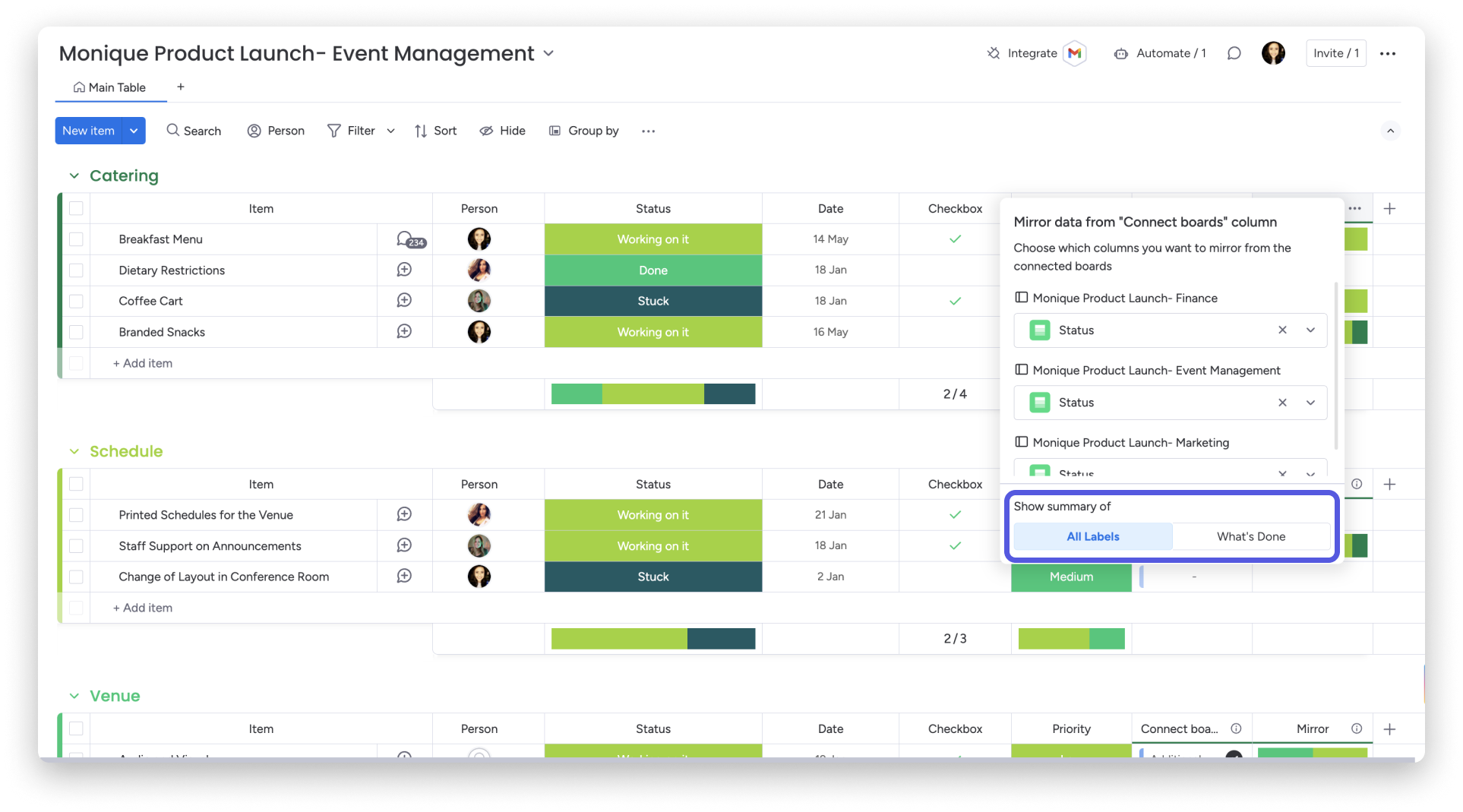Open the Sort tool
The height and width of the screenshot is (812, 1463).
click(x=435, y=131)
